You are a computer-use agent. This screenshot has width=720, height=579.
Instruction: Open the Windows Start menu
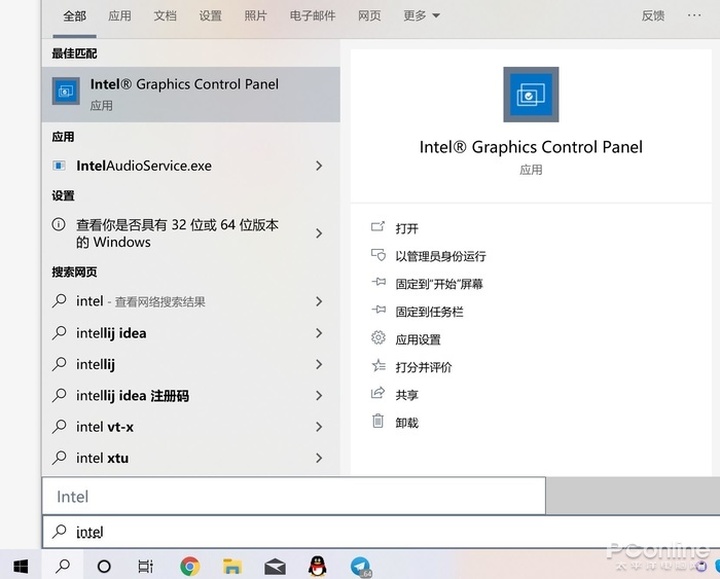[20, 566]
